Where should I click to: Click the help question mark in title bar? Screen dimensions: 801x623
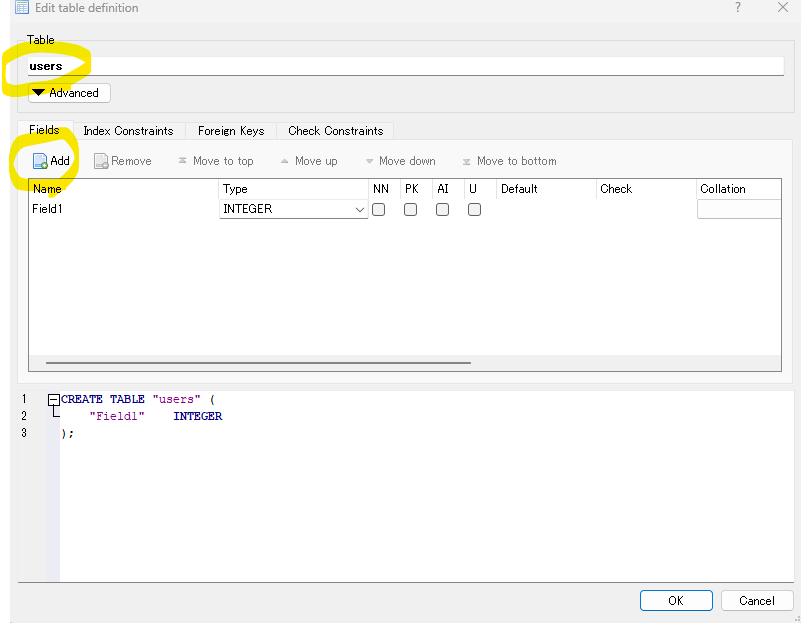pos(738,8)
